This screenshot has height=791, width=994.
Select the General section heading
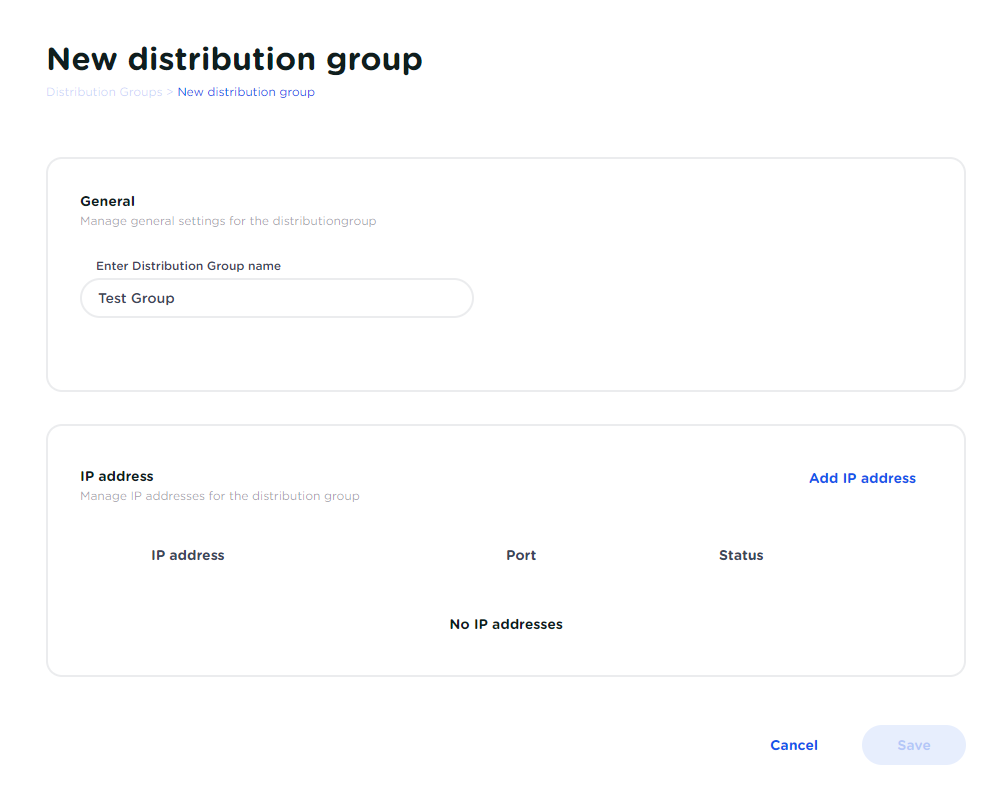coord(107,201)
